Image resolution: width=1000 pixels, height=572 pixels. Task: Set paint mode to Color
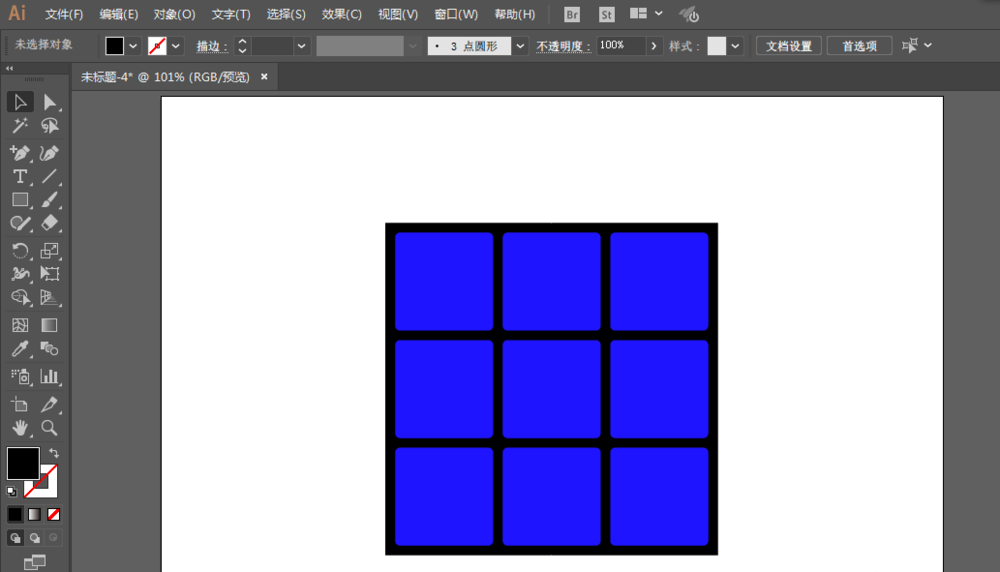(x=15, y=514)
